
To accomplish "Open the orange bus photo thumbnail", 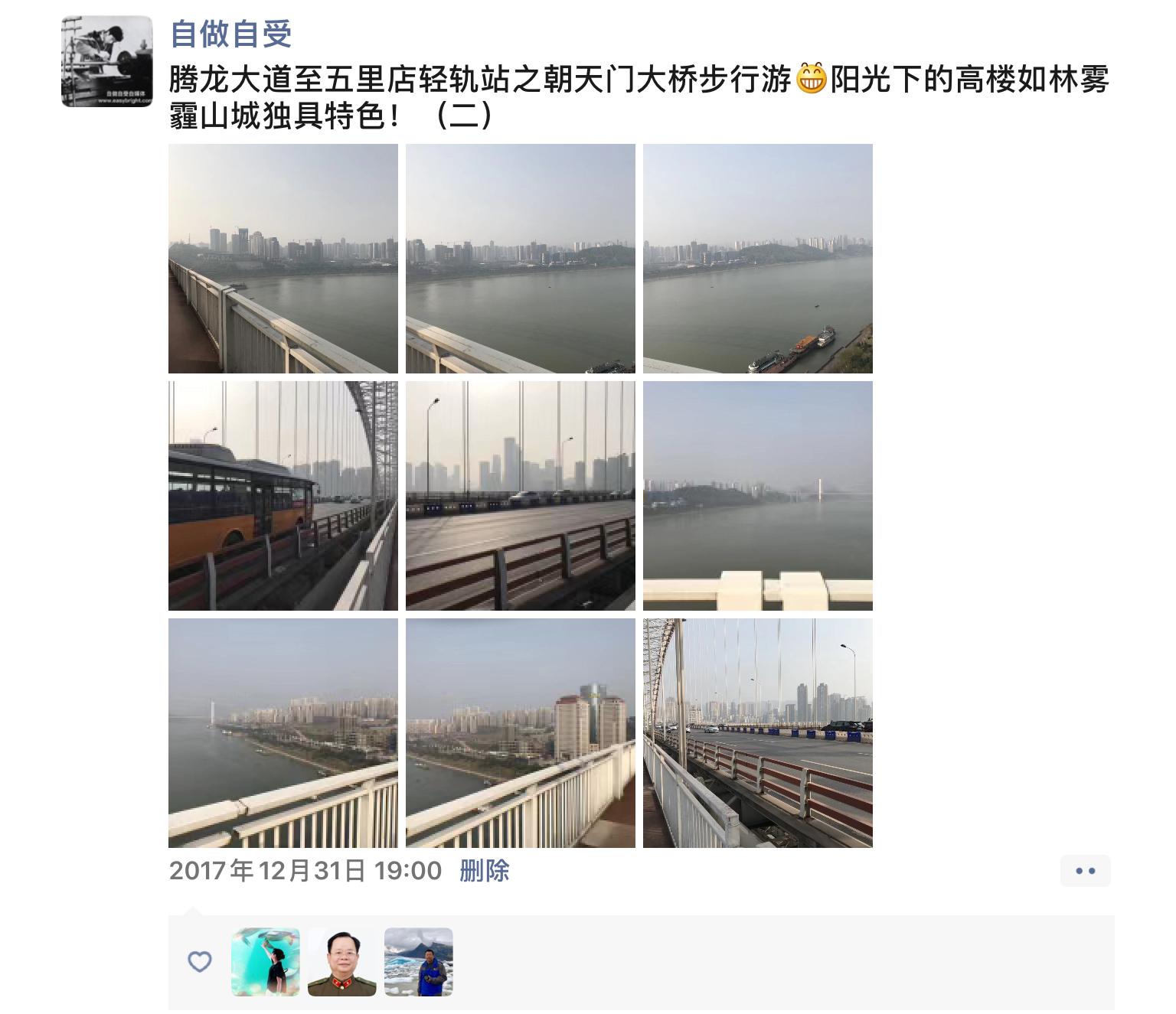I will 283,496.
